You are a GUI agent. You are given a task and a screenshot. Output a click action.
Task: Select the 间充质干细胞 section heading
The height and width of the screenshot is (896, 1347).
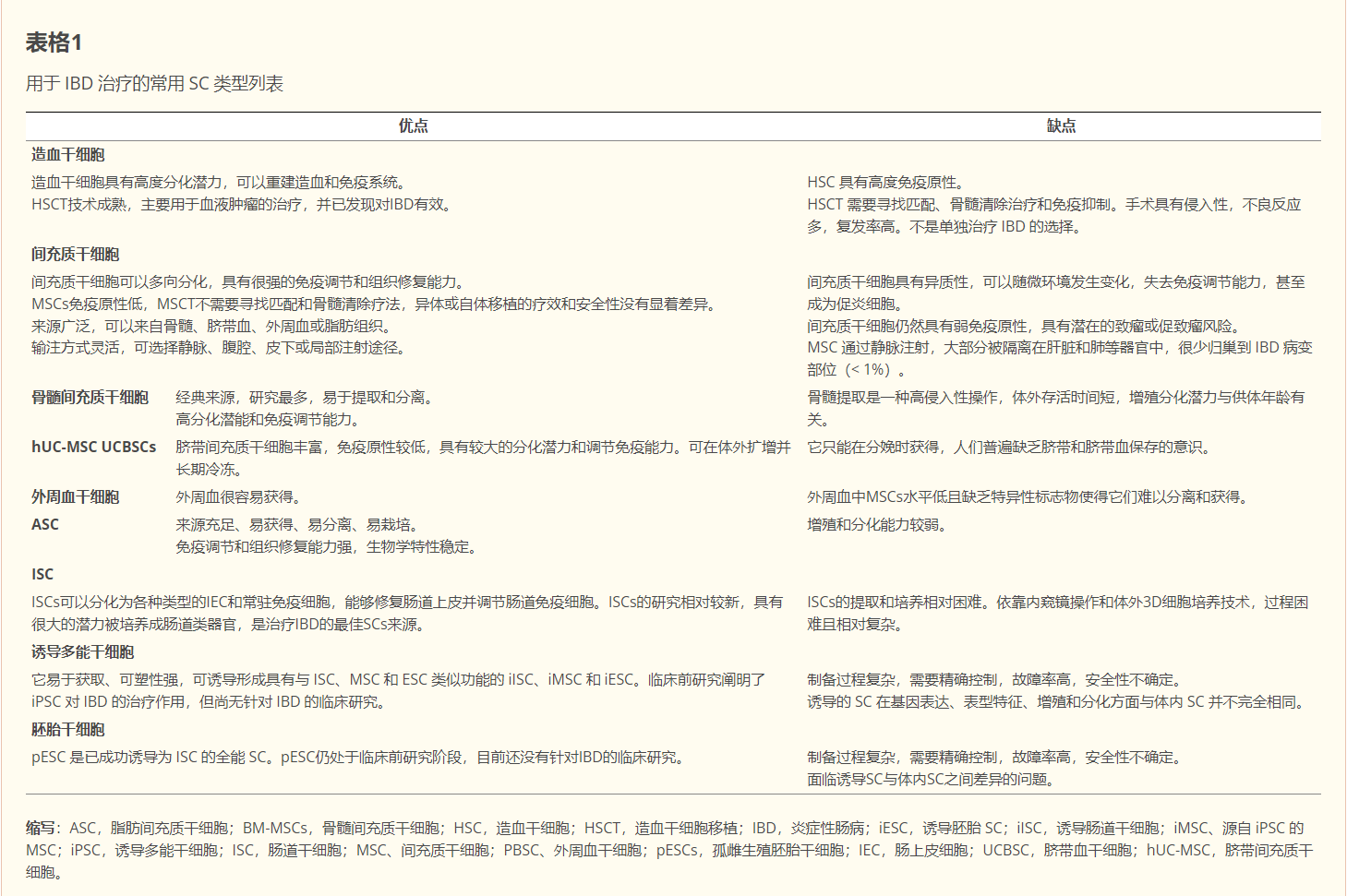point(76,255)
